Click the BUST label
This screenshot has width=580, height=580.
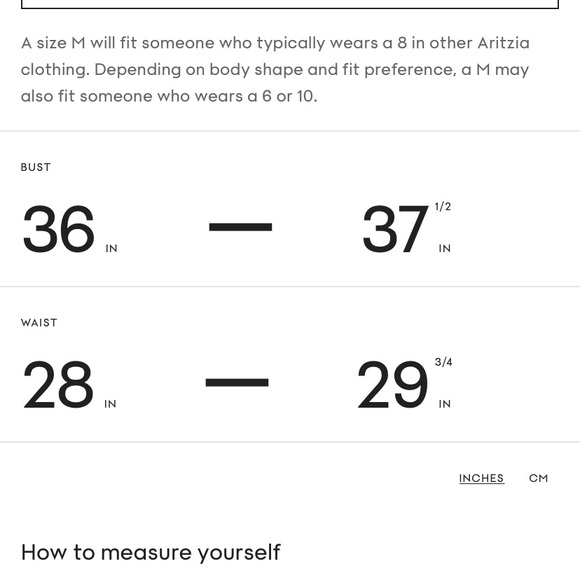(x=36, y=167)
